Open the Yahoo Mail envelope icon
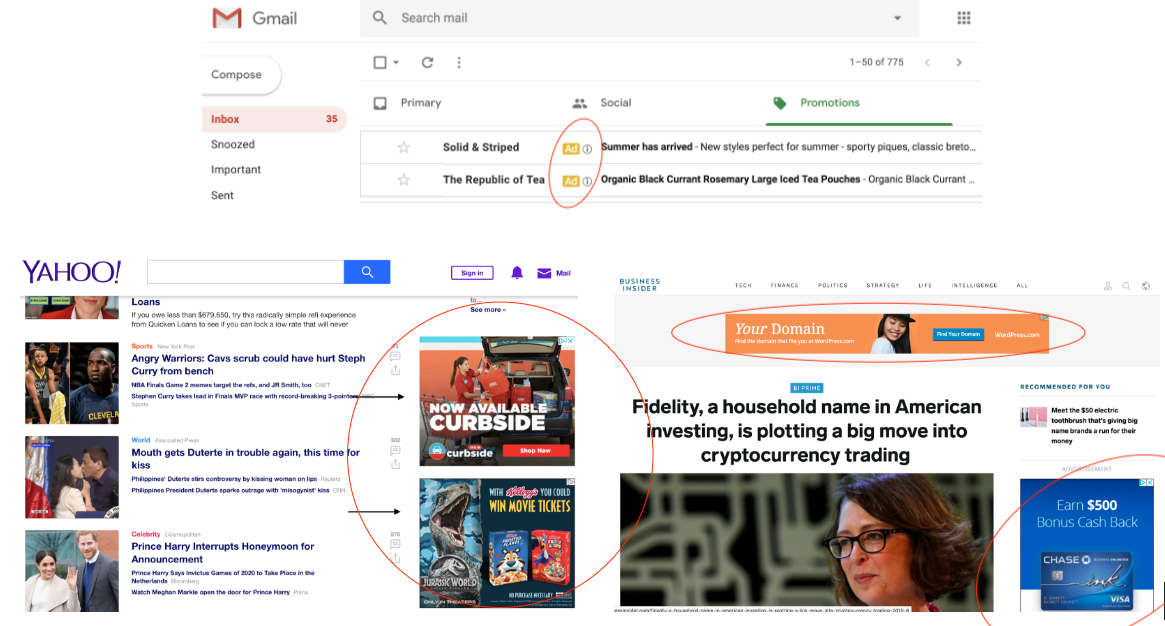This screenshot has height=626, width=1165. 544,272
